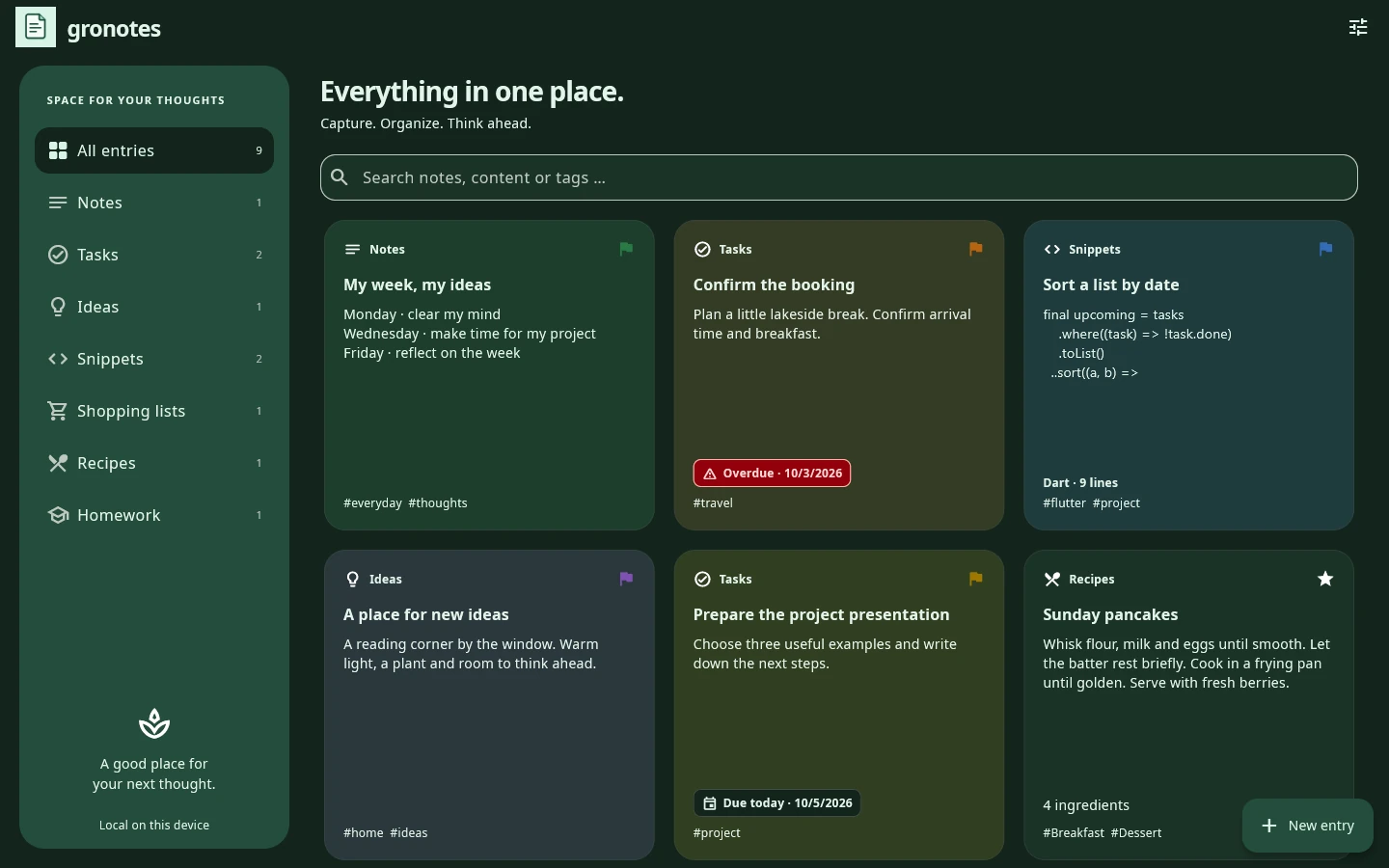Click the utensils icon on Recipes card
Viewport: 1389px width, 868px height.
click(x=1052, y=580)
